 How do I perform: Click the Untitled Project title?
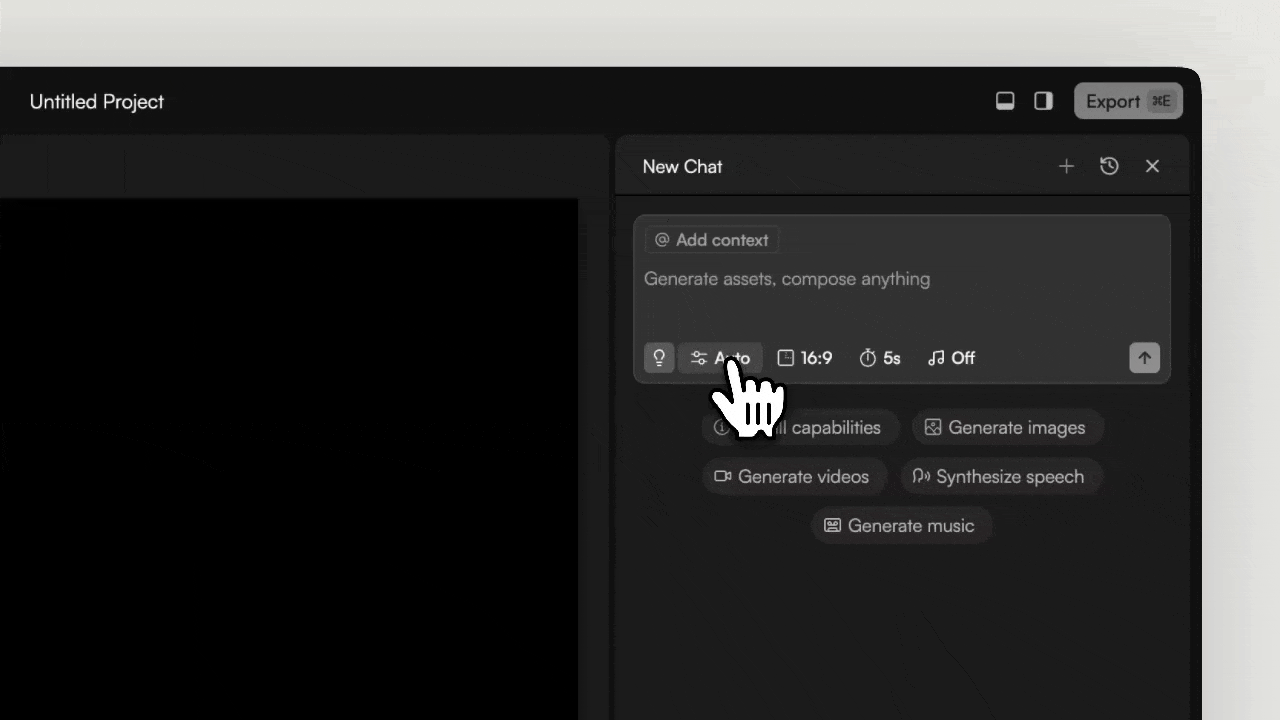click(96, 101)
